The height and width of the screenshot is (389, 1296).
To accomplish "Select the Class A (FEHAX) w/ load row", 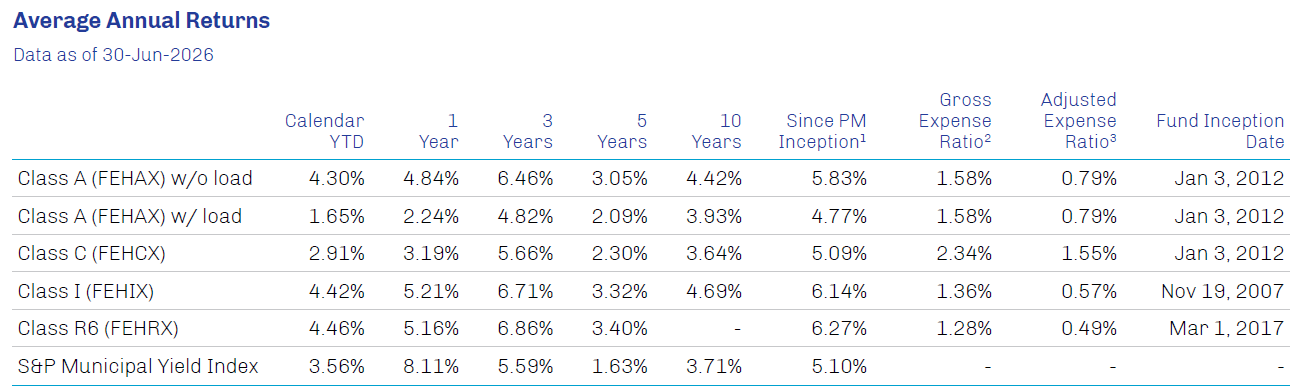I will (x=648, y=216).
